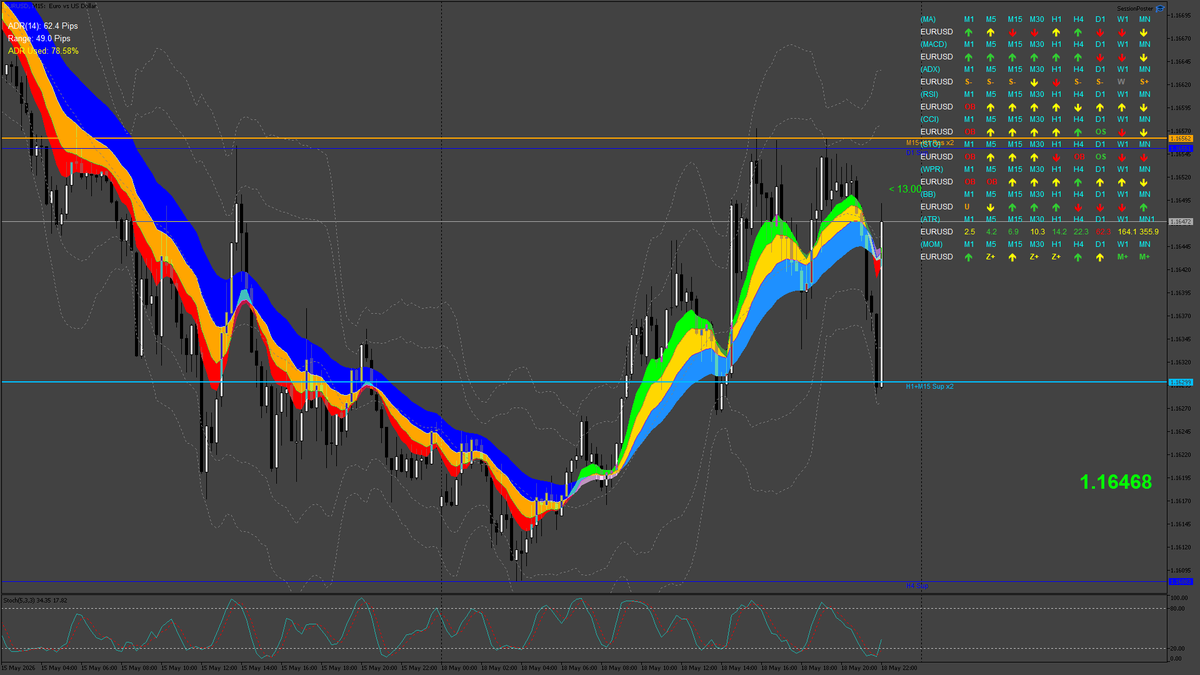Viewport: 1200px width, 675px height.
Task: Click the large green 1.16468 price display
Action: [1115, 482]
